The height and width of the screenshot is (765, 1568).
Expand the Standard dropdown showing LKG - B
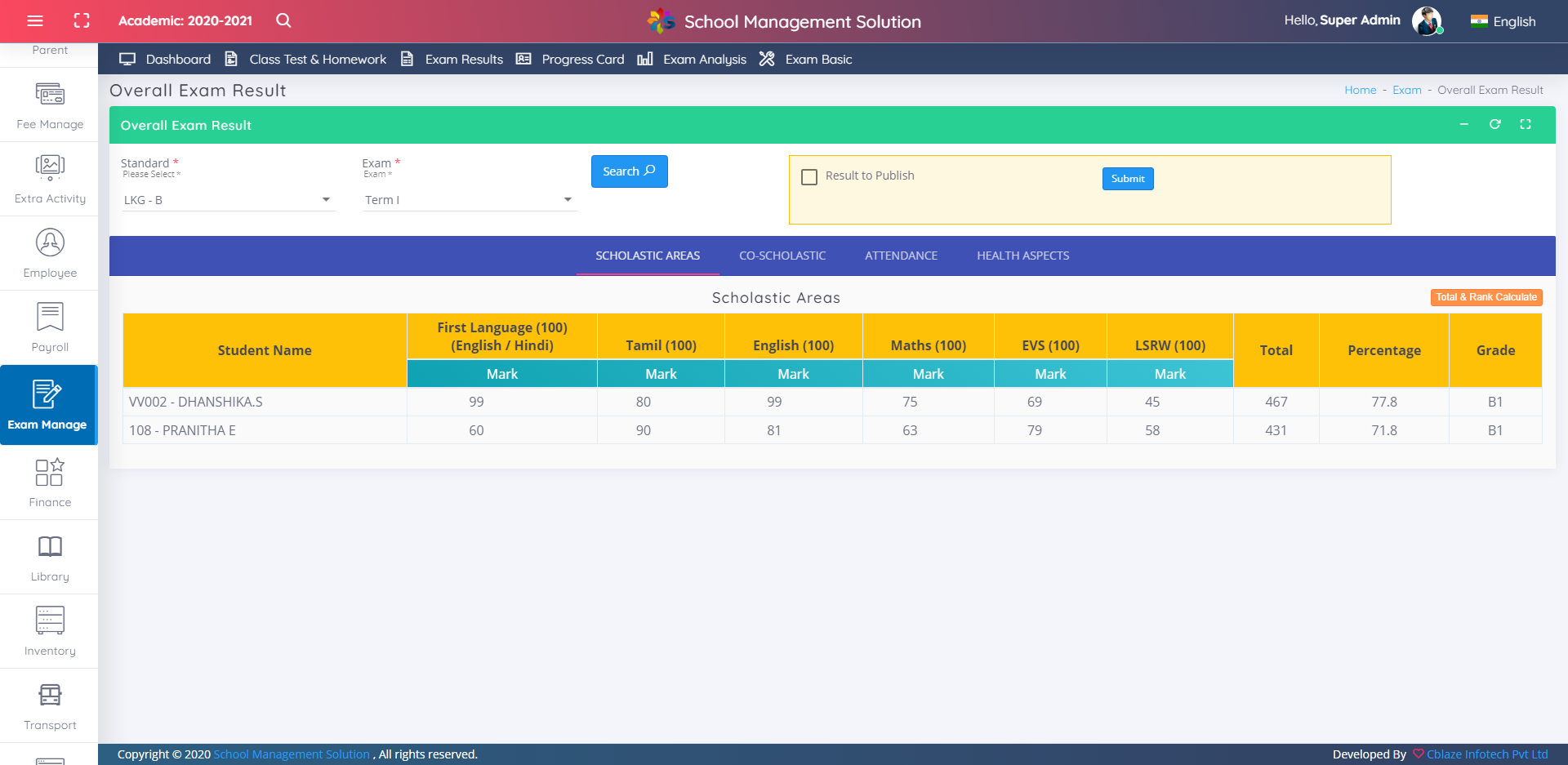point(228,200)
